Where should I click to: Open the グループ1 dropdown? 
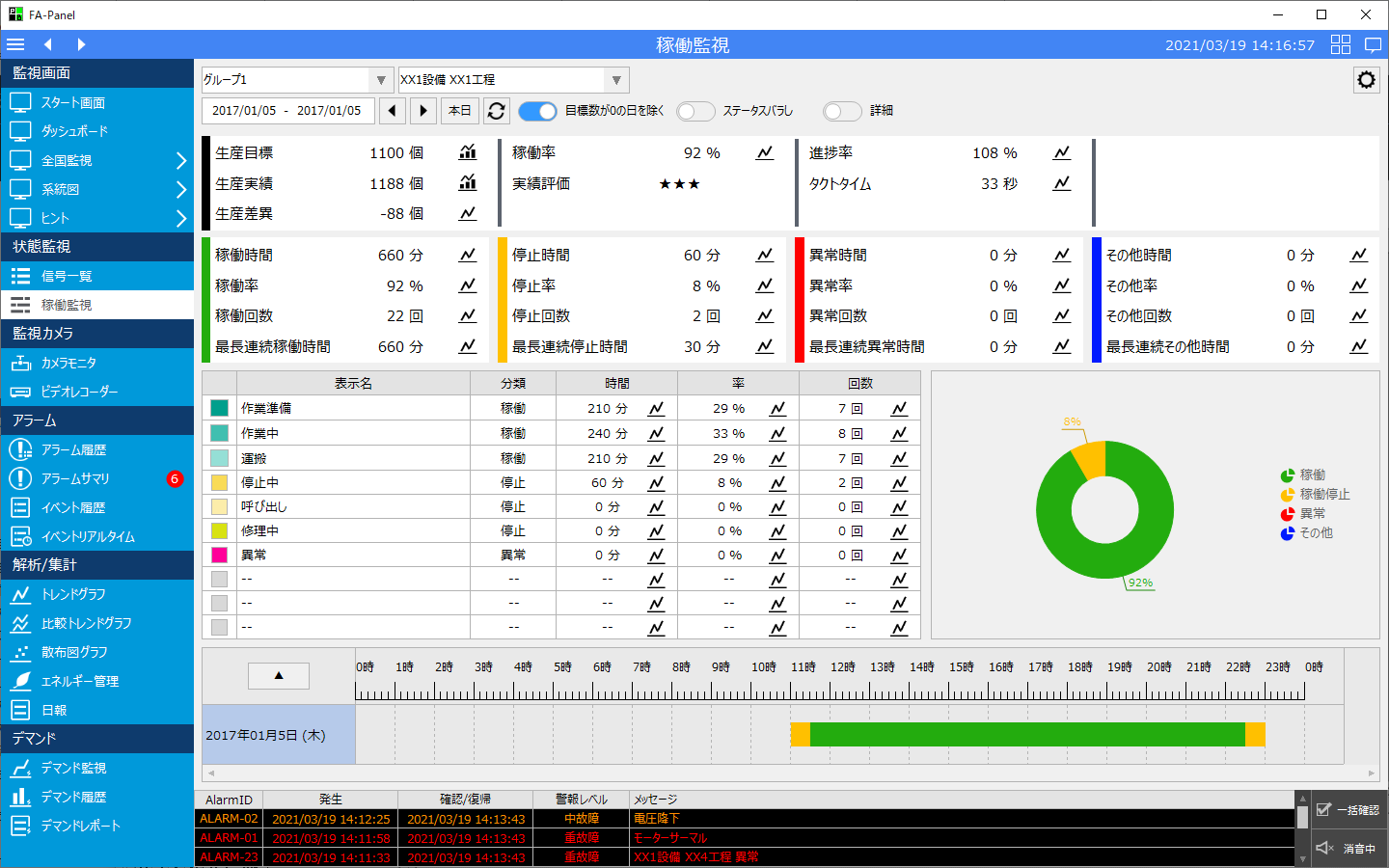click(x=296, y=80)
